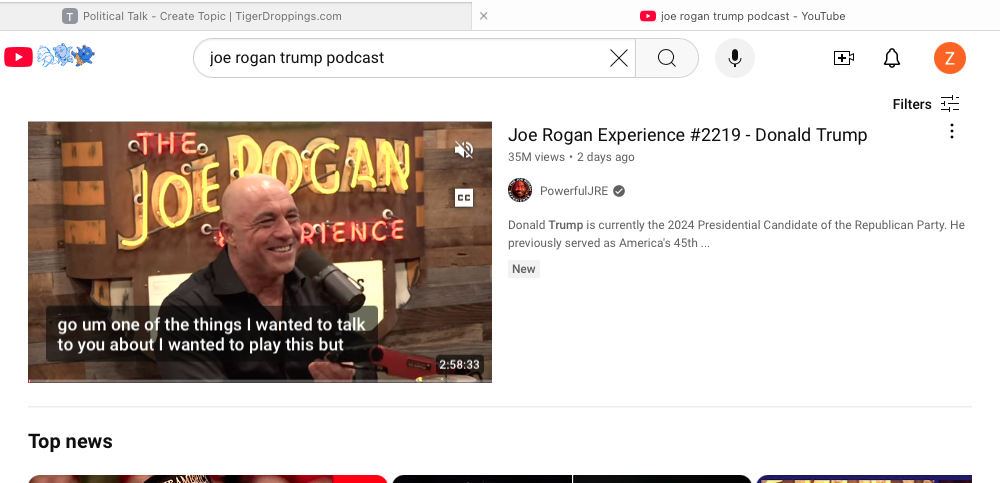
Task: Click the New badge under the description
Action: [x=524, y=269]
